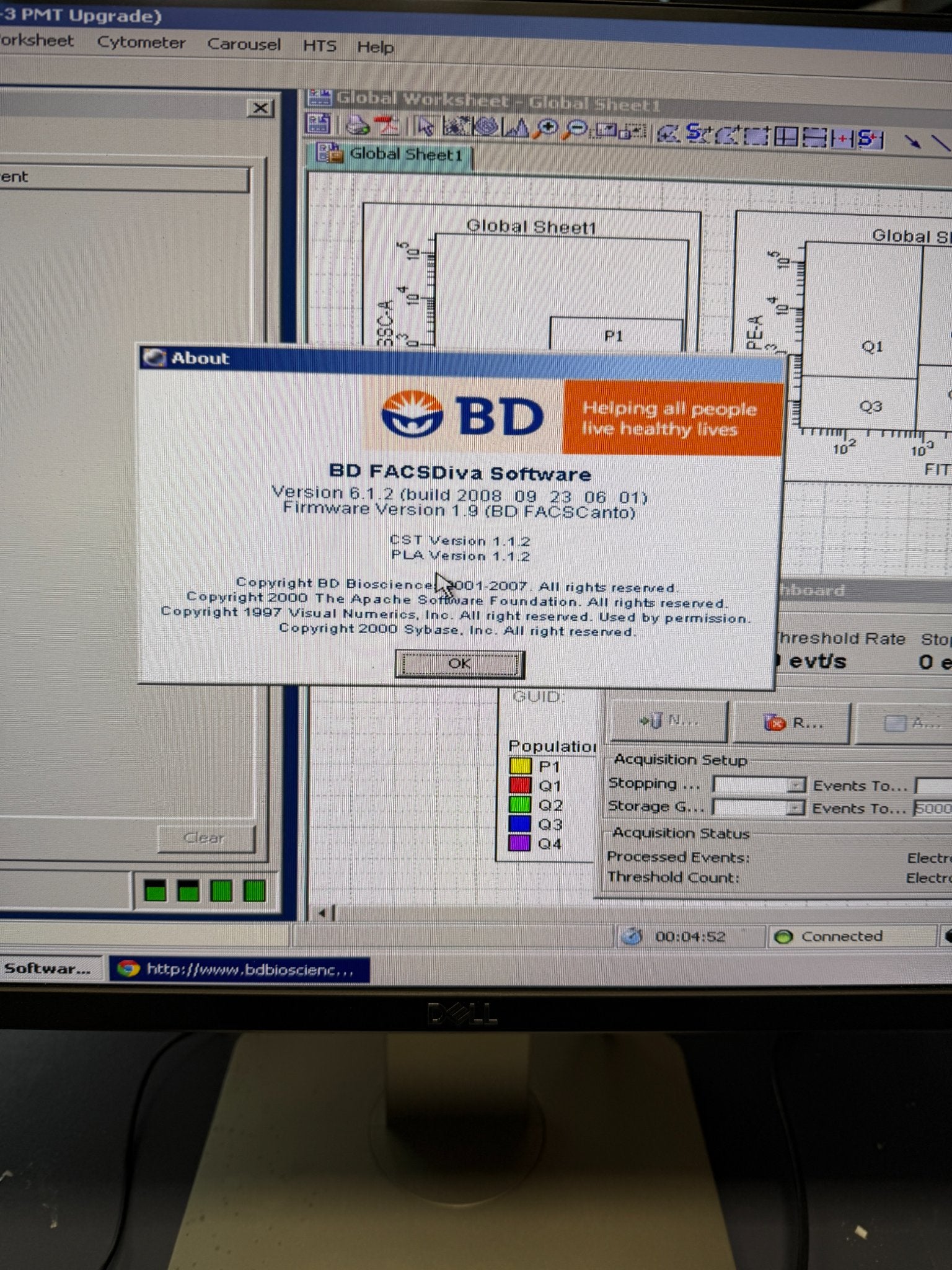The image size is (952, 1270).
Task: Select the Dot Plot tool
Action: 457,127
